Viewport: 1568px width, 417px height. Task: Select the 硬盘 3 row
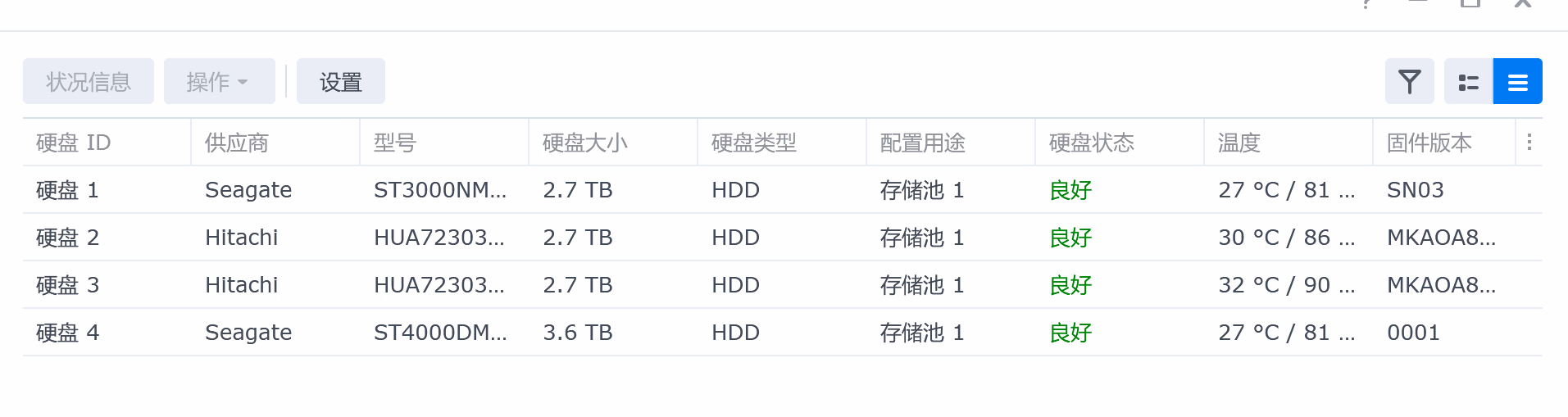[783, 285]
